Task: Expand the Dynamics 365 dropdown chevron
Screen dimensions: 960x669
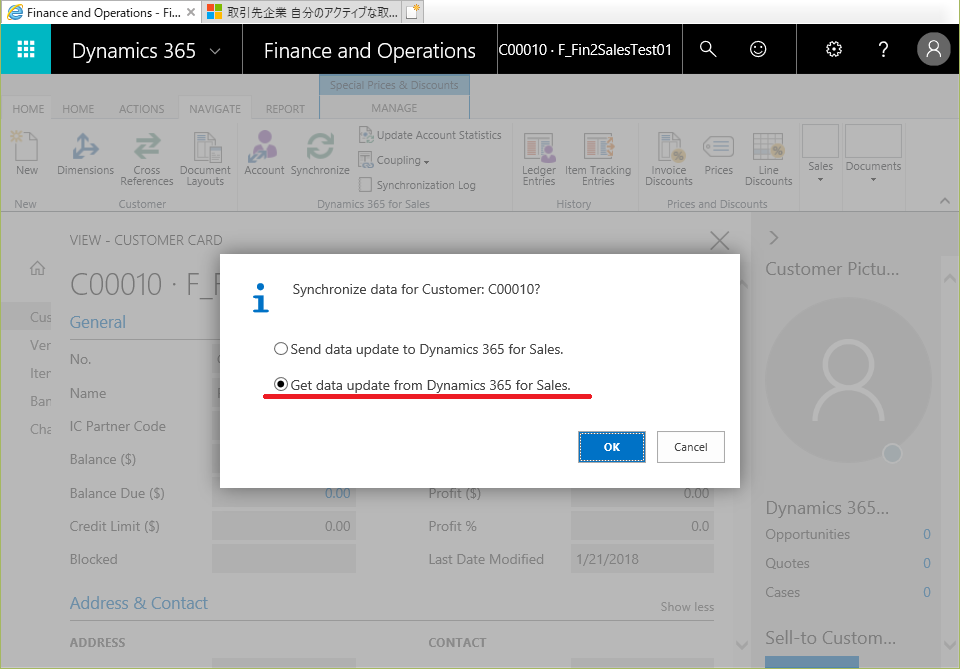Action: (215, 51)
